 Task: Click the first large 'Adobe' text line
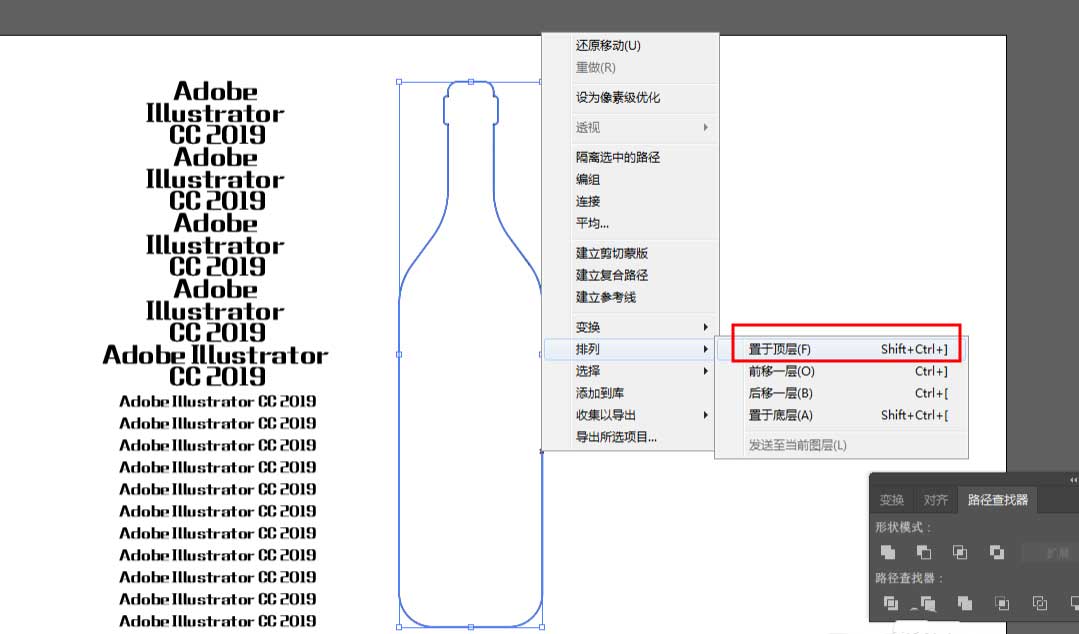coord(215,92)
